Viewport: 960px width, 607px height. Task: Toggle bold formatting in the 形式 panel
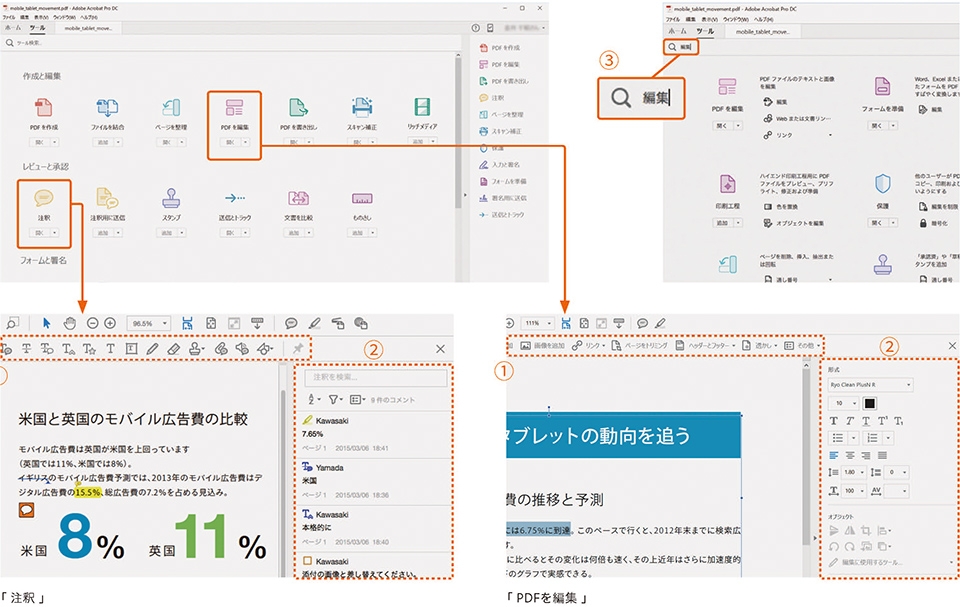tap(834, 421)
